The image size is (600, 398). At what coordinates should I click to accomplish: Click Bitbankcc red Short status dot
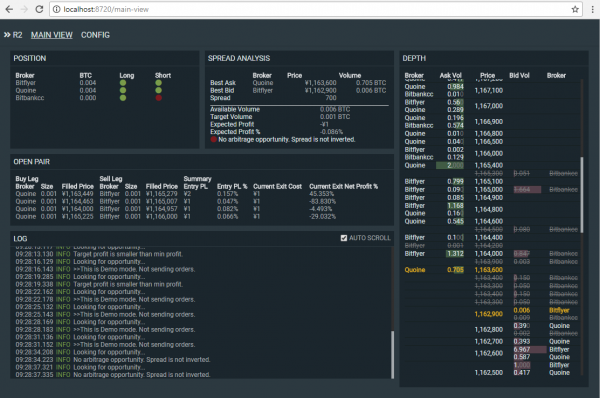(x=158, y=98)
